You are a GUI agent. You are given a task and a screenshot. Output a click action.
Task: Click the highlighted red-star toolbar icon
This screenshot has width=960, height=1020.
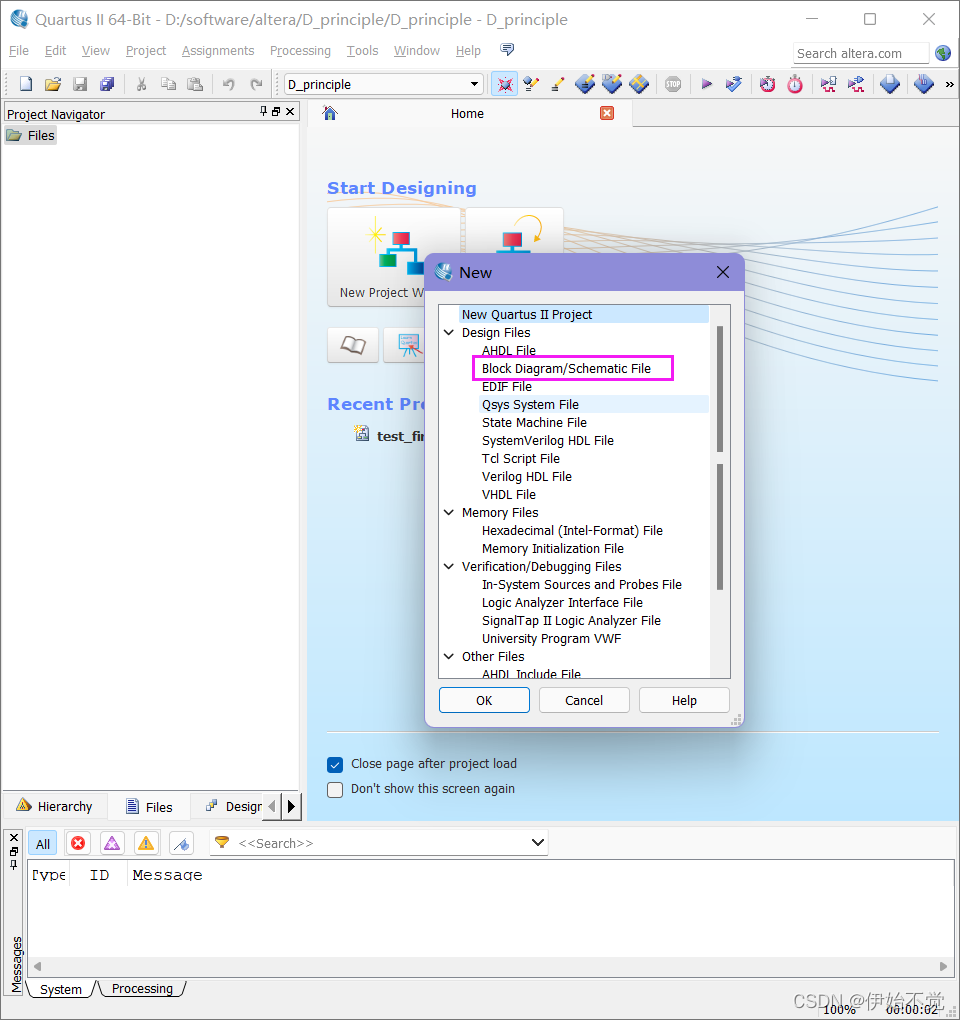505,84
